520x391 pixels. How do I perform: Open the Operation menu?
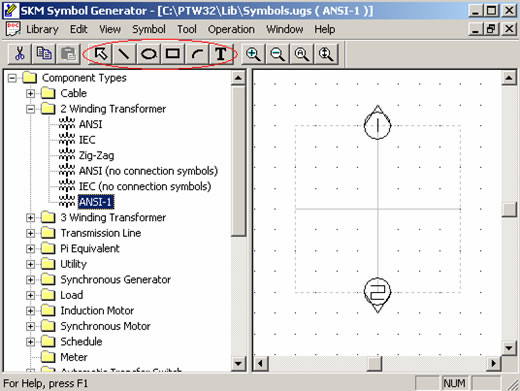point(231,29)
